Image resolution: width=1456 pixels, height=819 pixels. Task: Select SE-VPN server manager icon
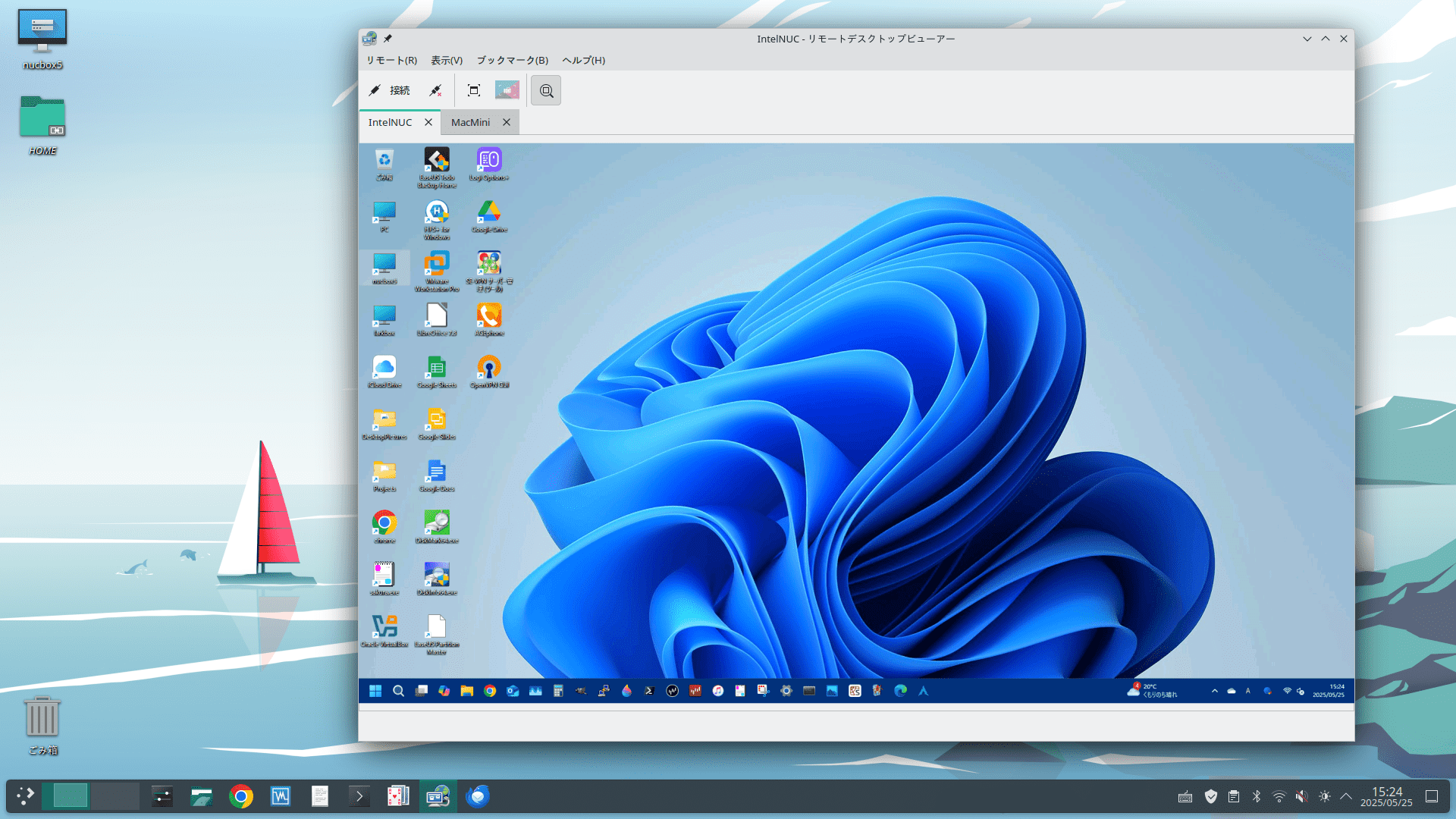[x=489, y=271]
